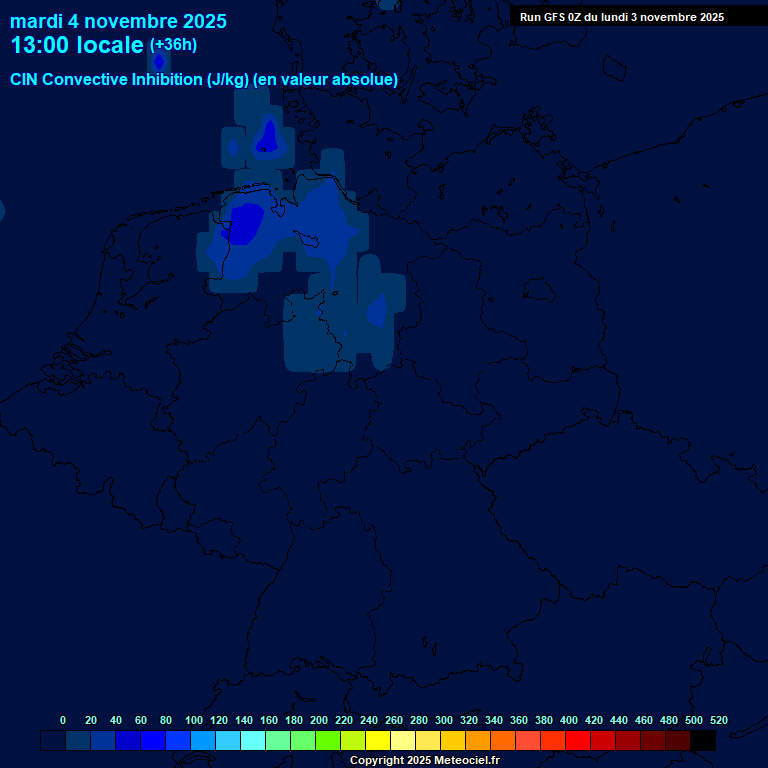Image resolution: width=768 pixels, height=768 pixels.
Task: Click the '(+36h)' forecast offset text
Action: (173, 45)
